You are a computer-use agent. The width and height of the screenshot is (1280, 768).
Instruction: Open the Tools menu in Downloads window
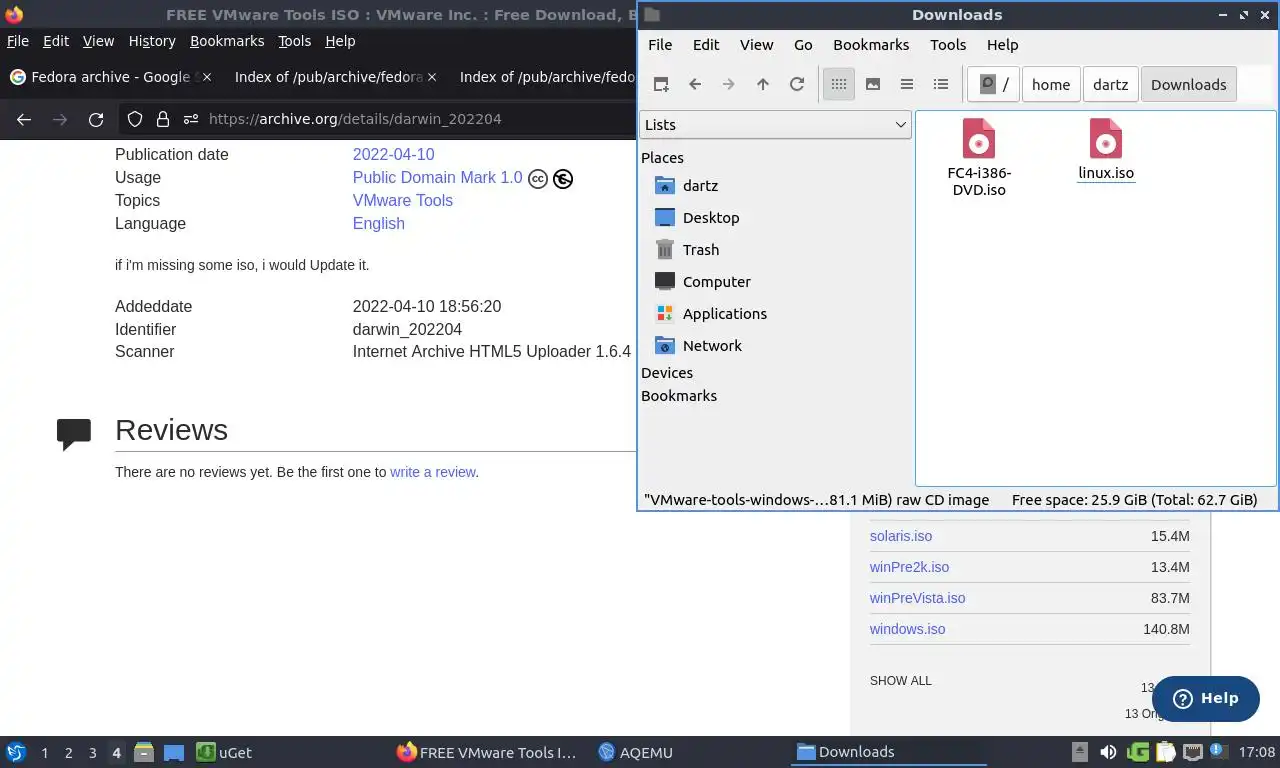point(948,45)
